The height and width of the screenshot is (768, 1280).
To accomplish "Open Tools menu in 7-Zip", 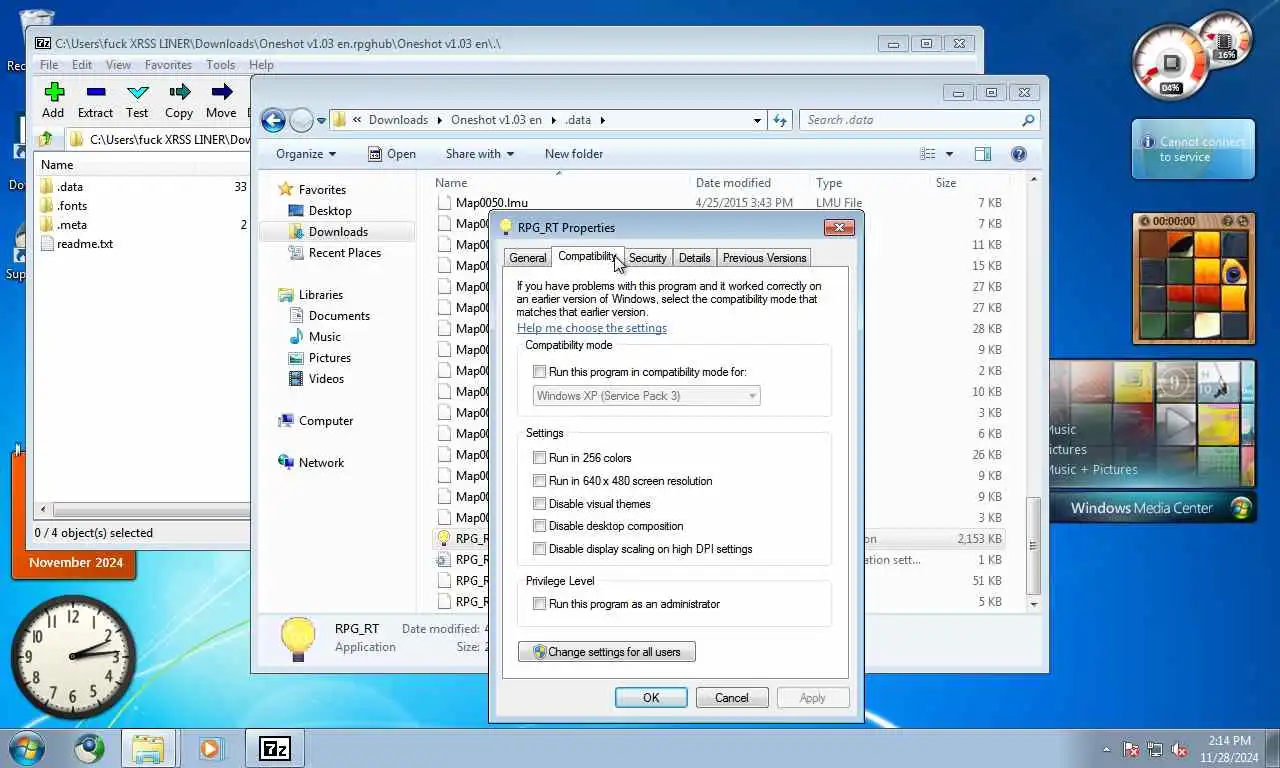I will click(220, 65).
